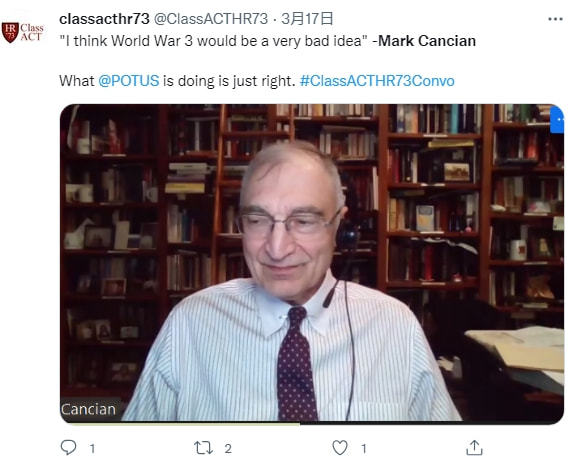Retweet this post using the retweet icon
This screenshot has width=574, height=461.
(203, 447)
